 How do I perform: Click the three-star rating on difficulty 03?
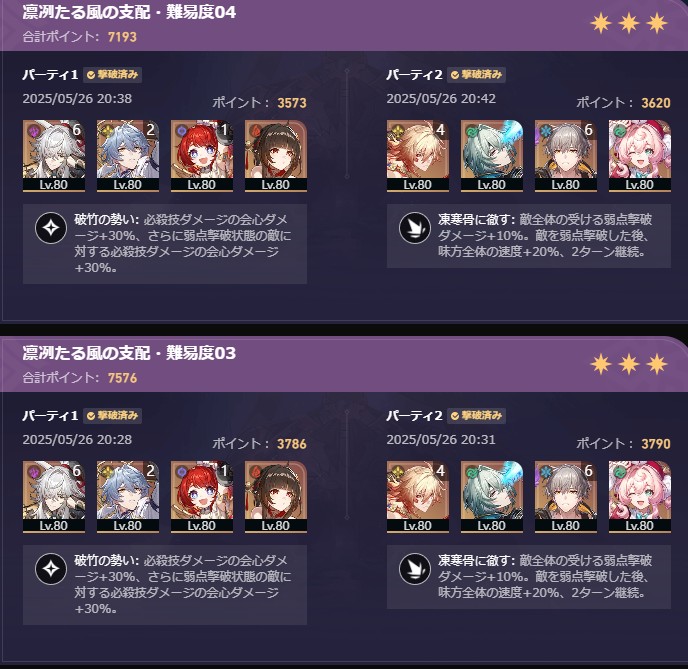[628, 364]
